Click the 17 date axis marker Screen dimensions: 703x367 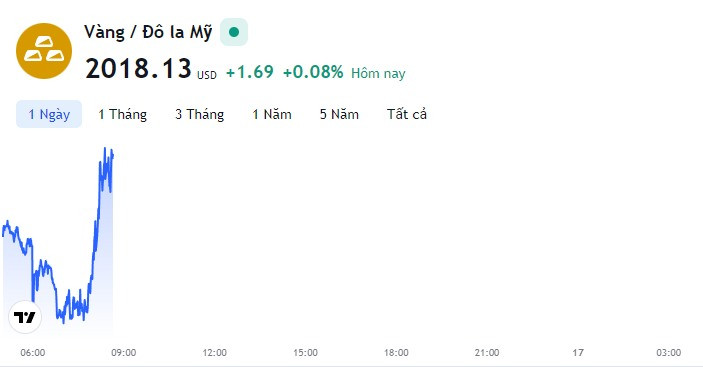coord(578,353)
